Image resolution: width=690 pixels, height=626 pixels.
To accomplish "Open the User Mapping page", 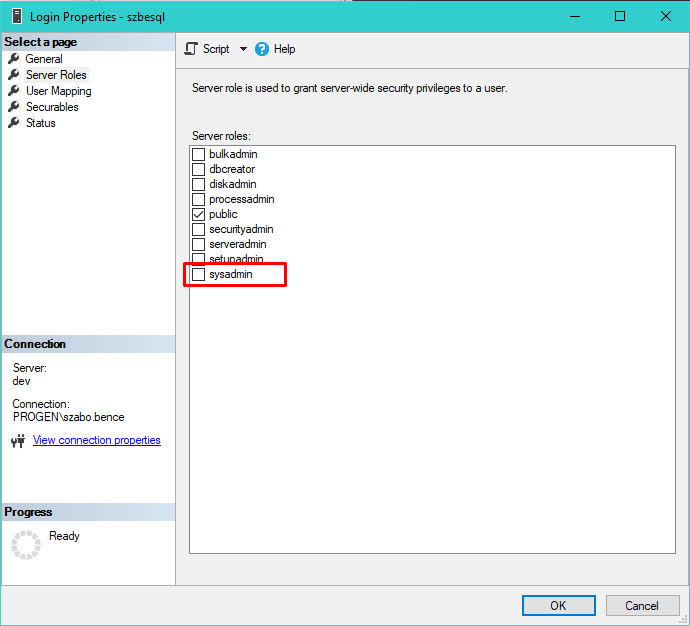I will point(59,91).
